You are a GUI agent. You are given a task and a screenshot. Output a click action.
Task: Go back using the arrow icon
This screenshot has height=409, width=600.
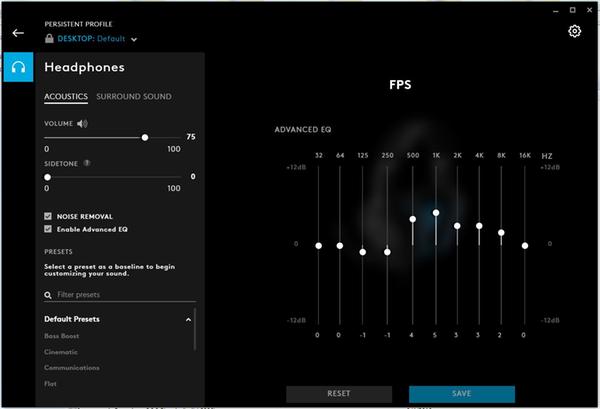coord(18,33)
